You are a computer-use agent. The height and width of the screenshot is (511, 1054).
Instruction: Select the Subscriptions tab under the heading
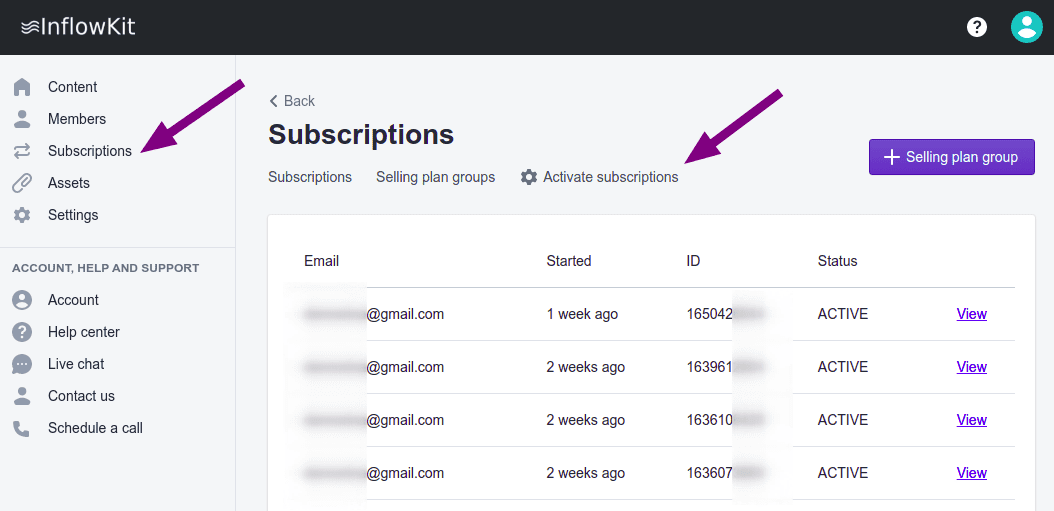[x=310, y=177]
